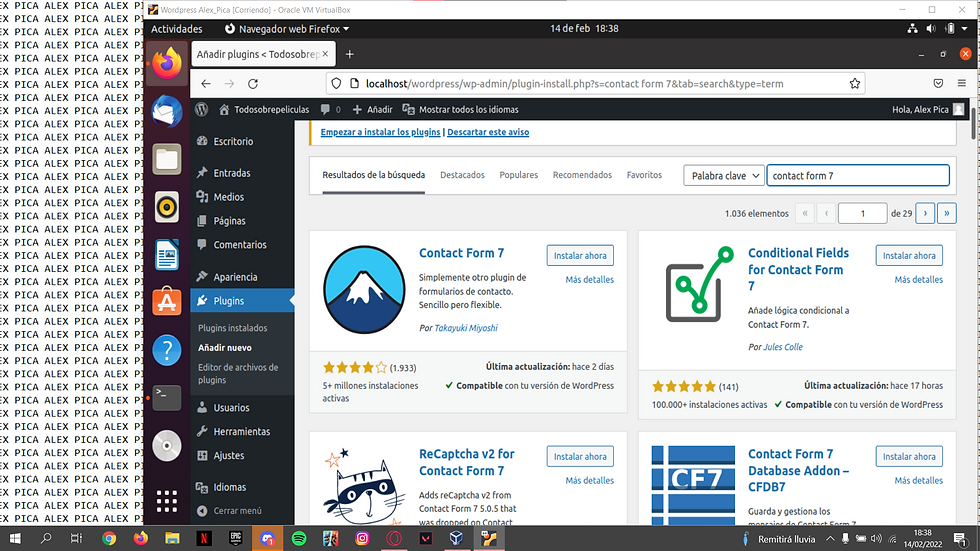Image resolution: width=980 pixels, height=551 pixels.
Task: Open Herramientas in the WordPress sidebar
Action: pyautogui.click(x=242, y=432)
